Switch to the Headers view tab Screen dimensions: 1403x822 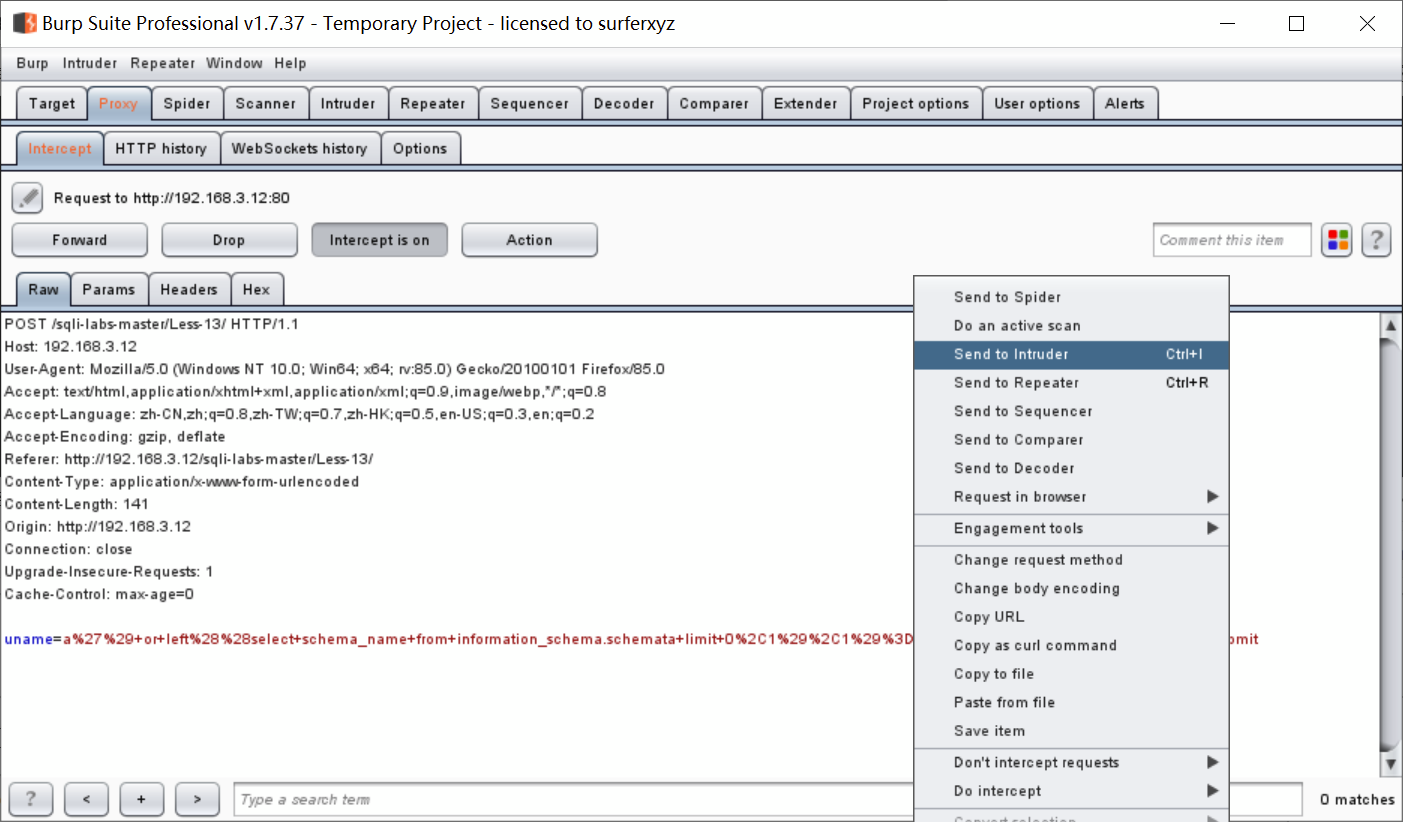click(x=189, y=289)
